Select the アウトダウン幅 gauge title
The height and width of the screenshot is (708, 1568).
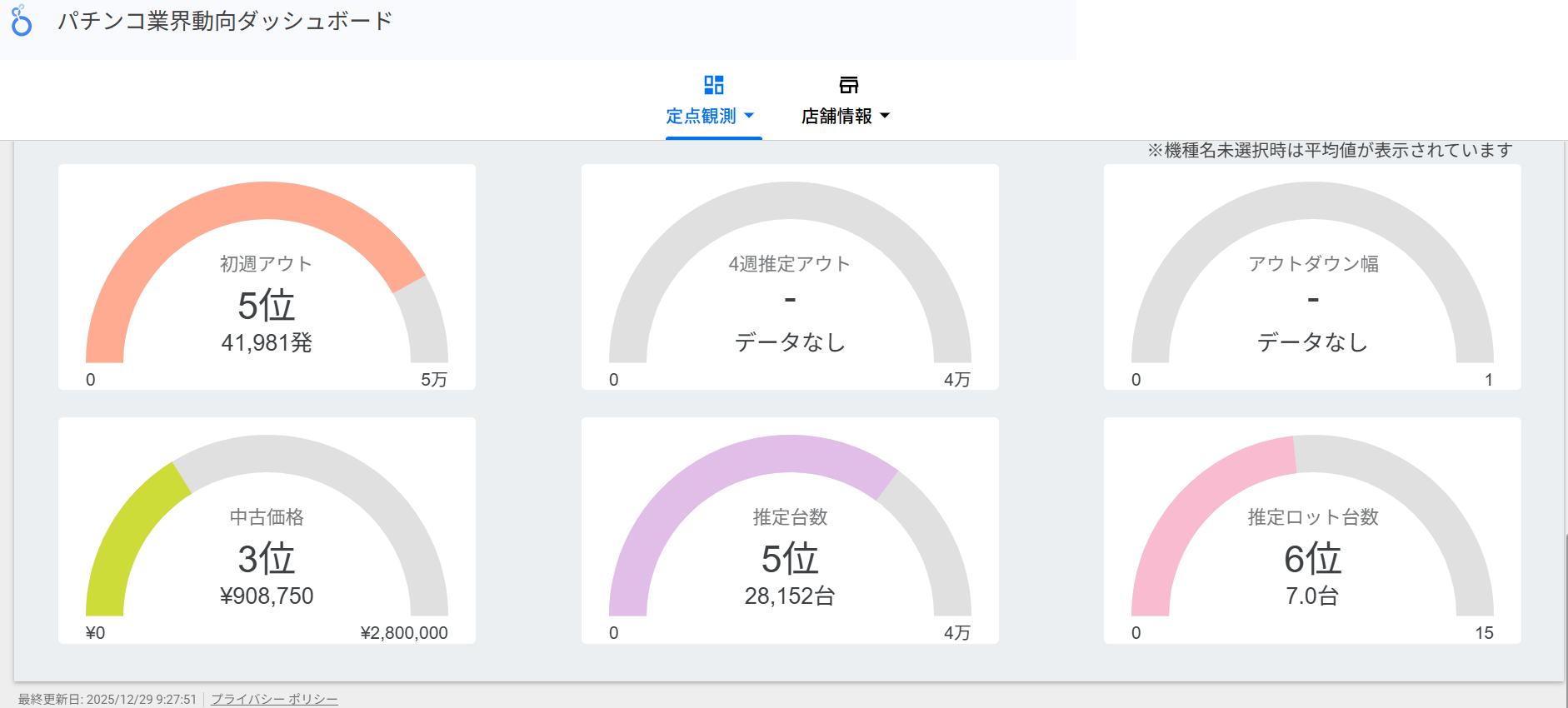(x=1312, y=264)
